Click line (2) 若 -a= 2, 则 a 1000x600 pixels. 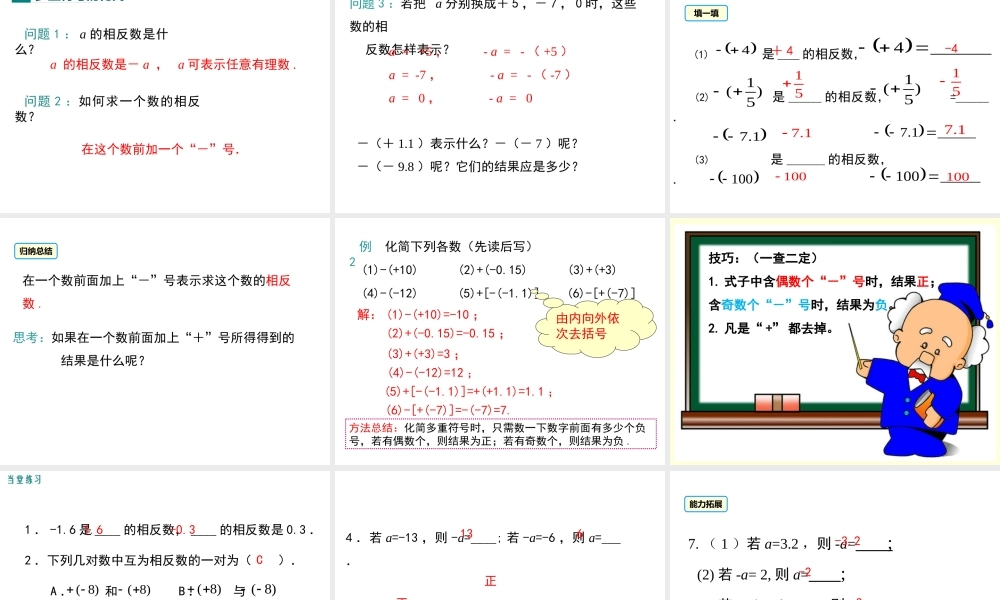(x=750, y=574)
